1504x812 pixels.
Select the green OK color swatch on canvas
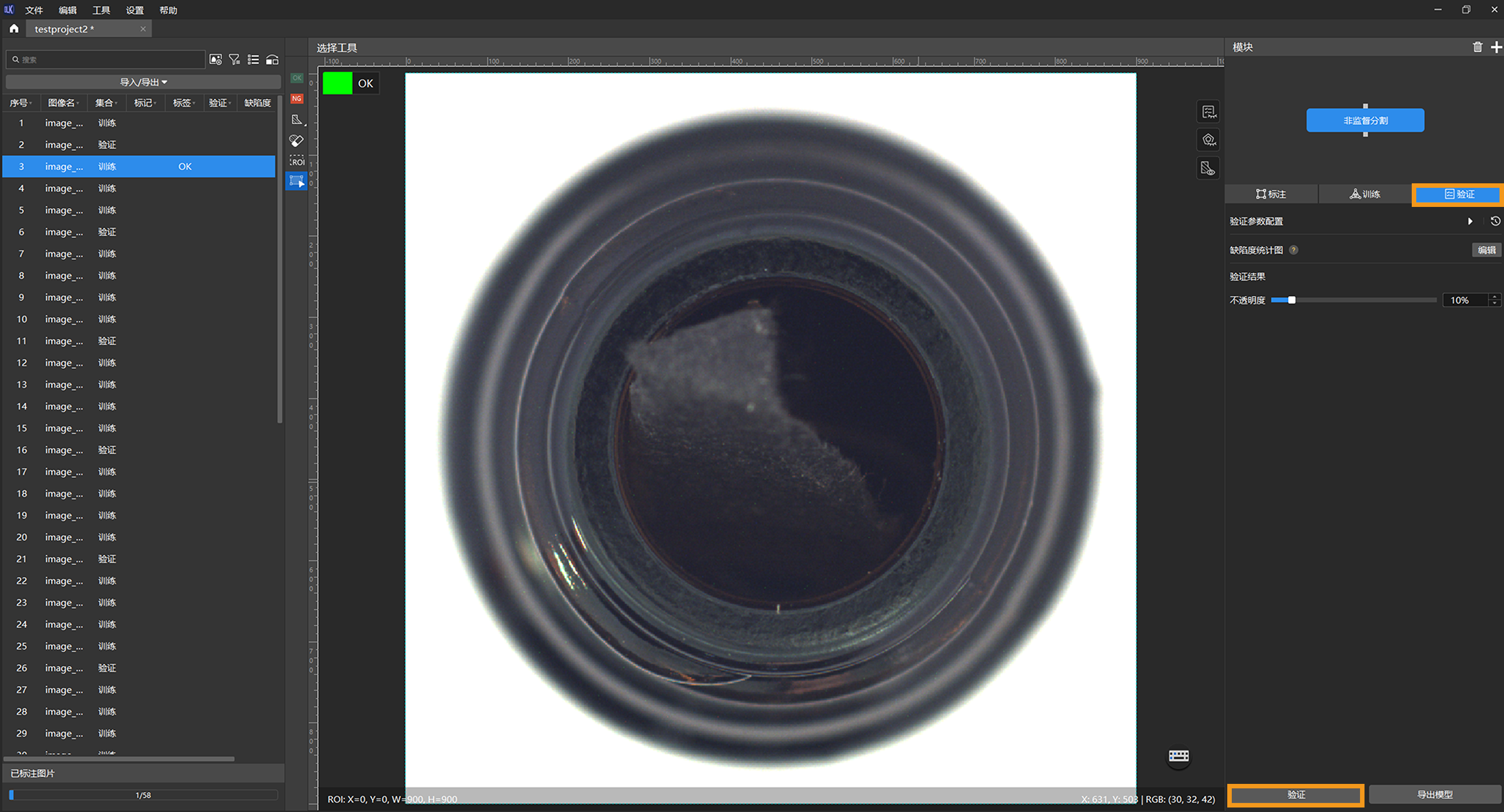coord(337,83)
